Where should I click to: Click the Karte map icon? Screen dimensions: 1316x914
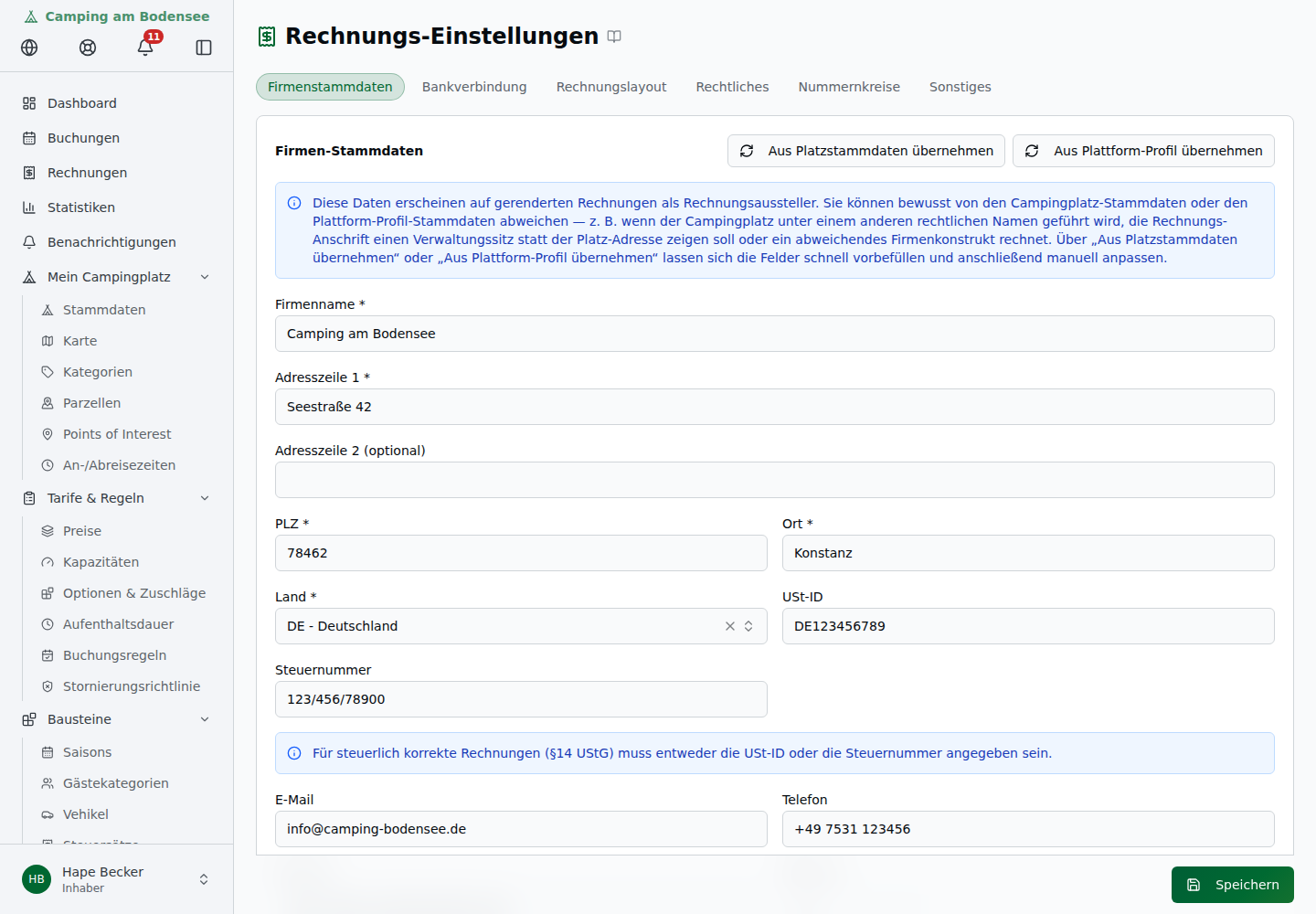coord(48,341)
